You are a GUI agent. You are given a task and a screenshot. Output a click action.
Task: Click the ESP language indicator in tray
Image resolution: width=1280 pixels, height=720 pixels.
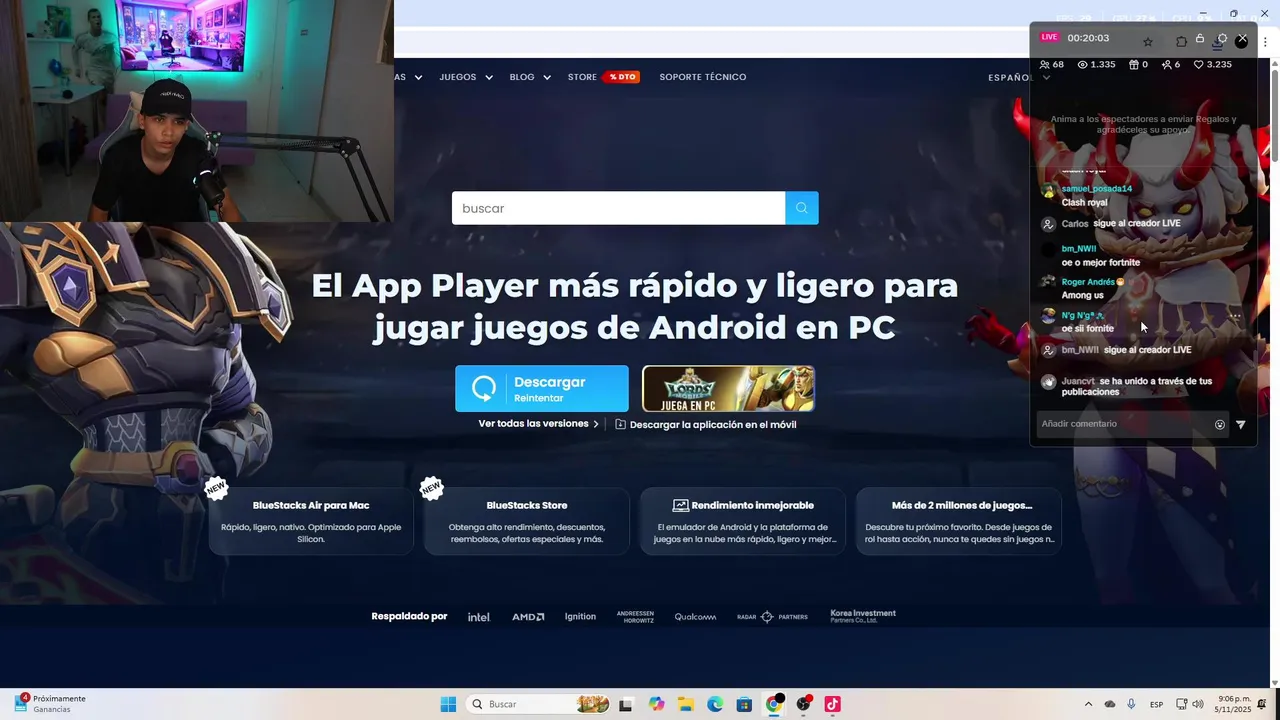pos(1156,704)
